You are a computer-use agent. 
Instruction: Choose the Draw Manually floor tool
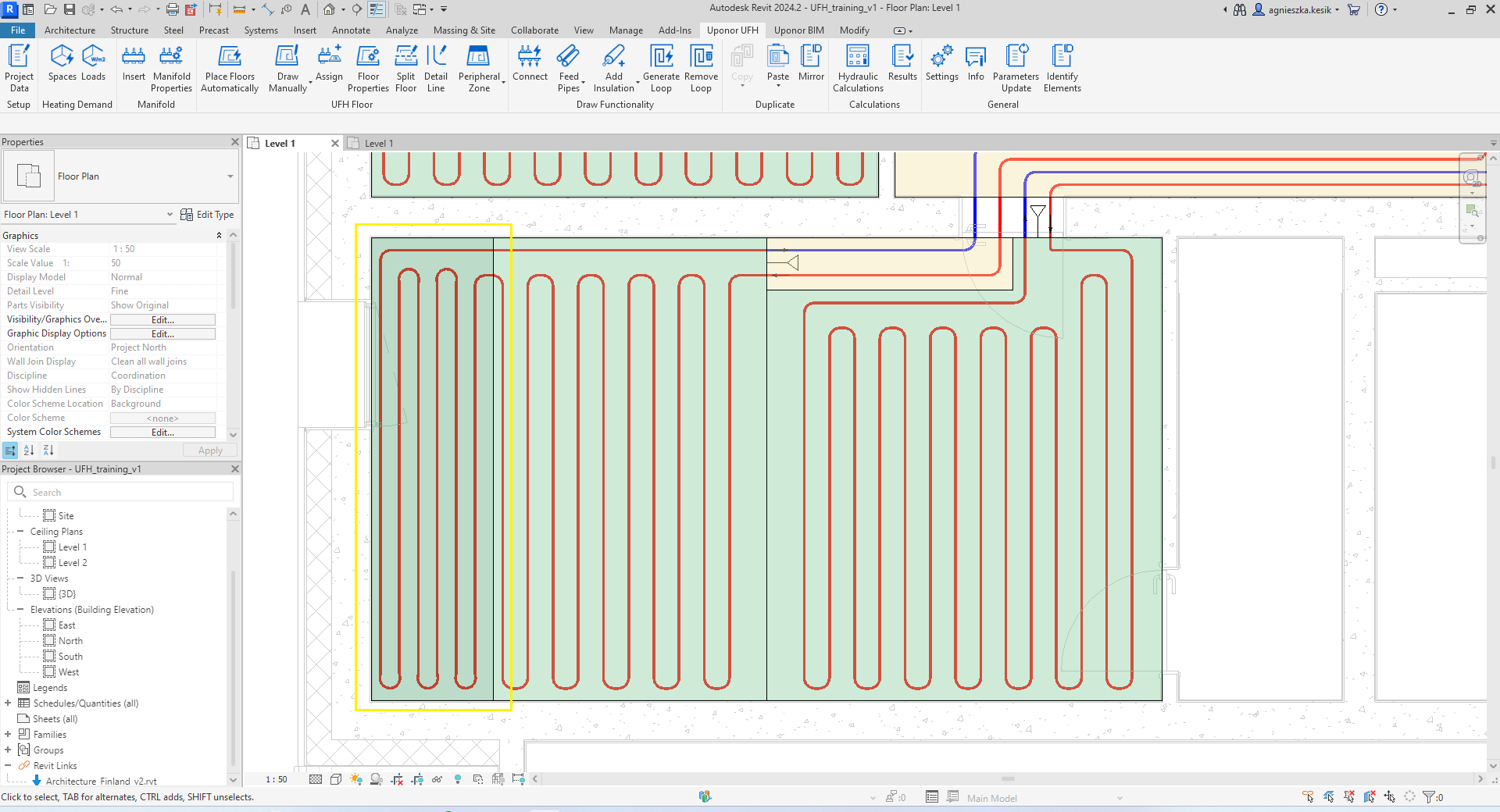click(287, 68)
